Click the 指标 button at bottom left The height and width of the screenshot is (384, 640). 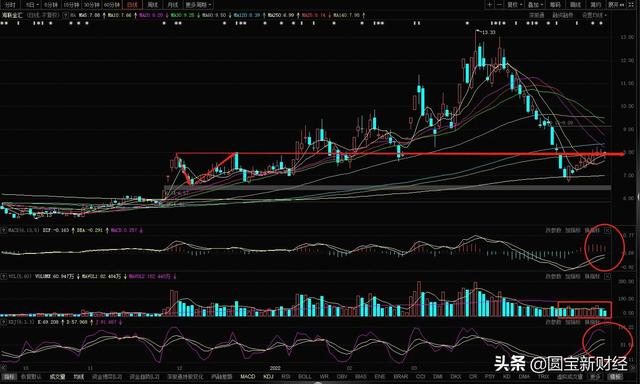[9, 377]
